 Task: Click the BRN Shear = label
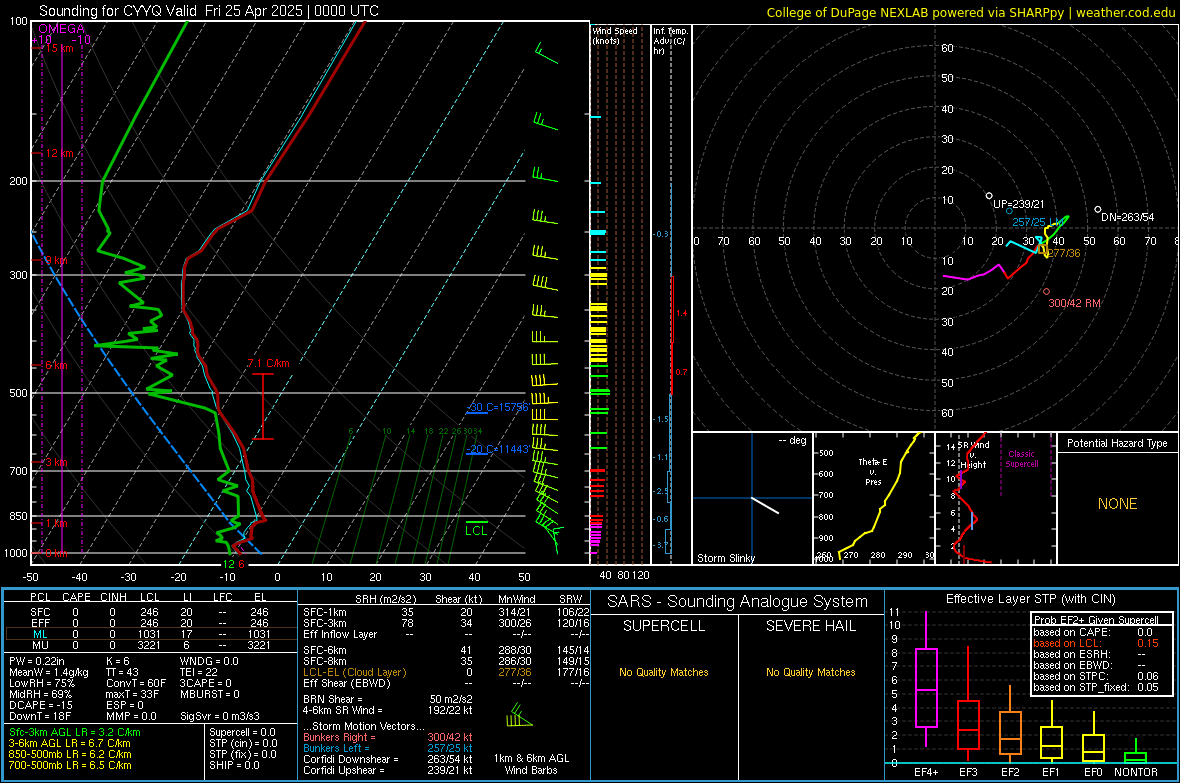[x=333, y=699]
